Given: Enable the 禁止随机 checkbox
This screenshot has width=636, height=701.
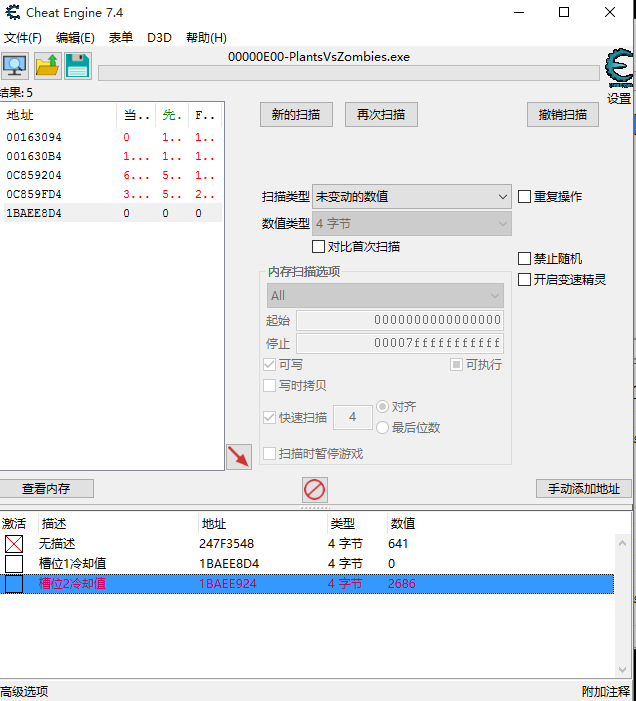Looking at the screenshot, I should click(x=524, y=259).
